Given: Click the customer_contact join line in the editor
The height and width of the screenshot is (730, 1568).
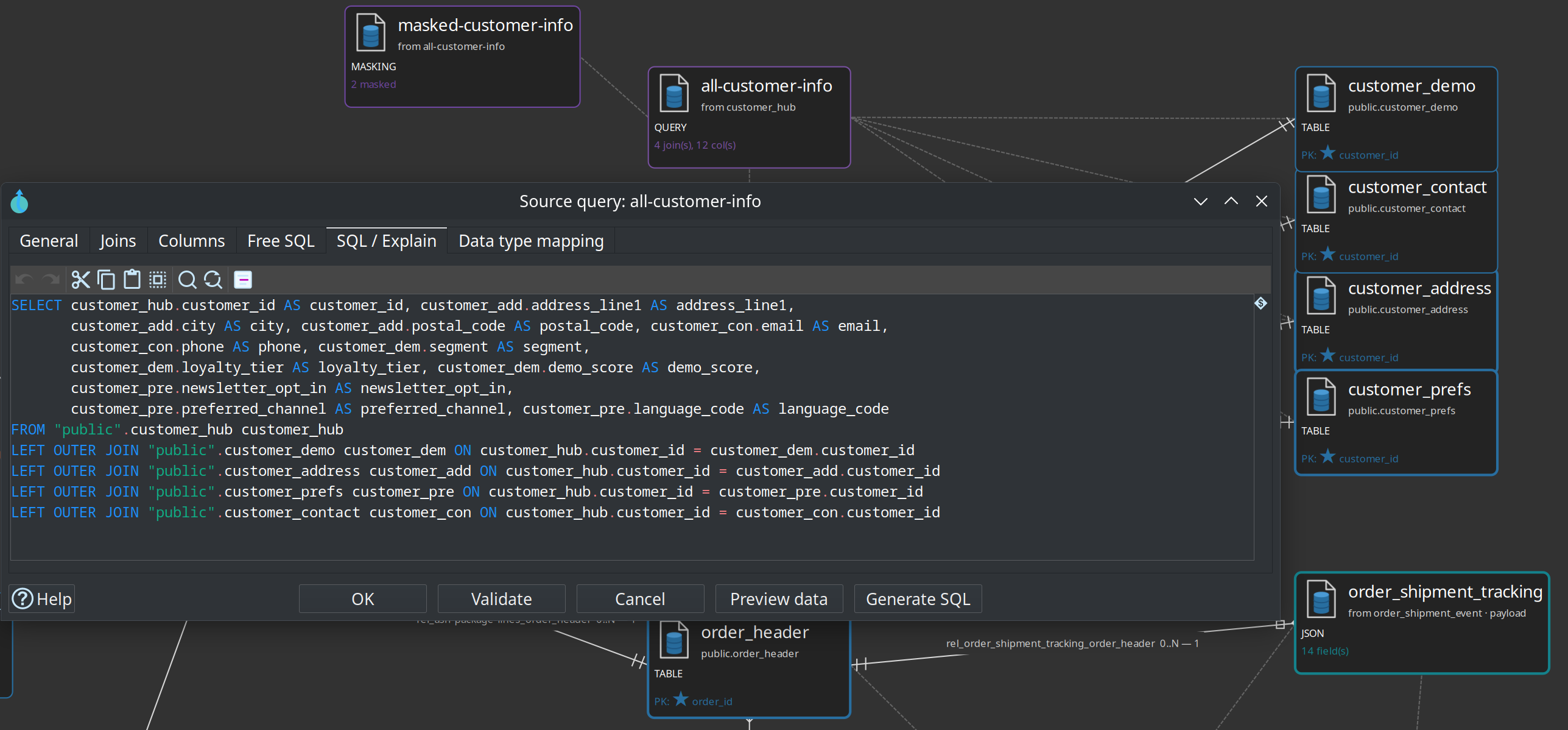Looking at the screenshot, I should coord(476,512).
